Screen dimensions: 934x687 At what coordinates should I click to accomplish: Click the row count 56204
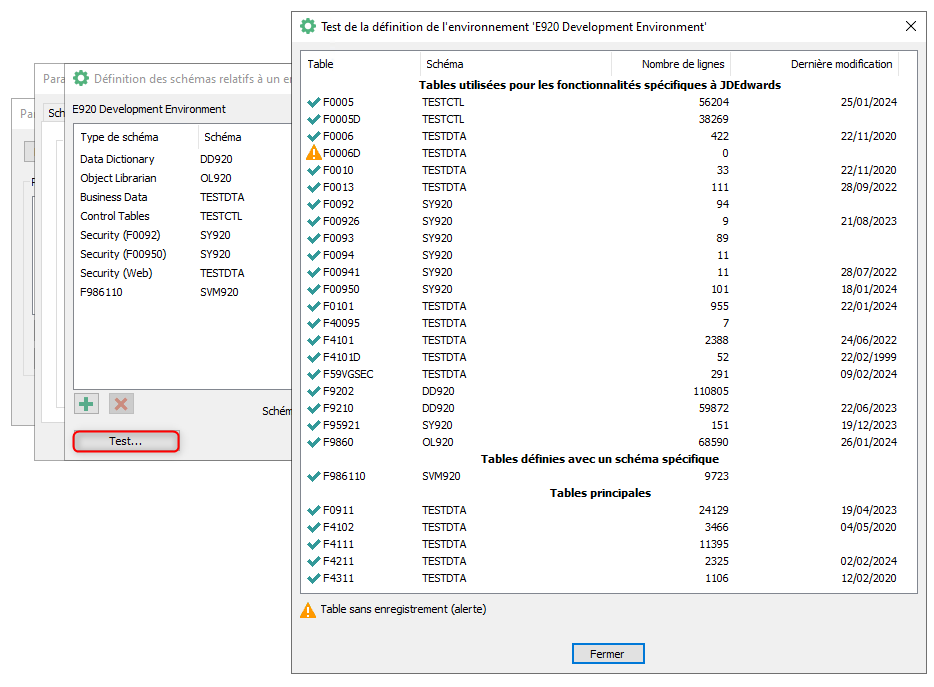(714, 102)
